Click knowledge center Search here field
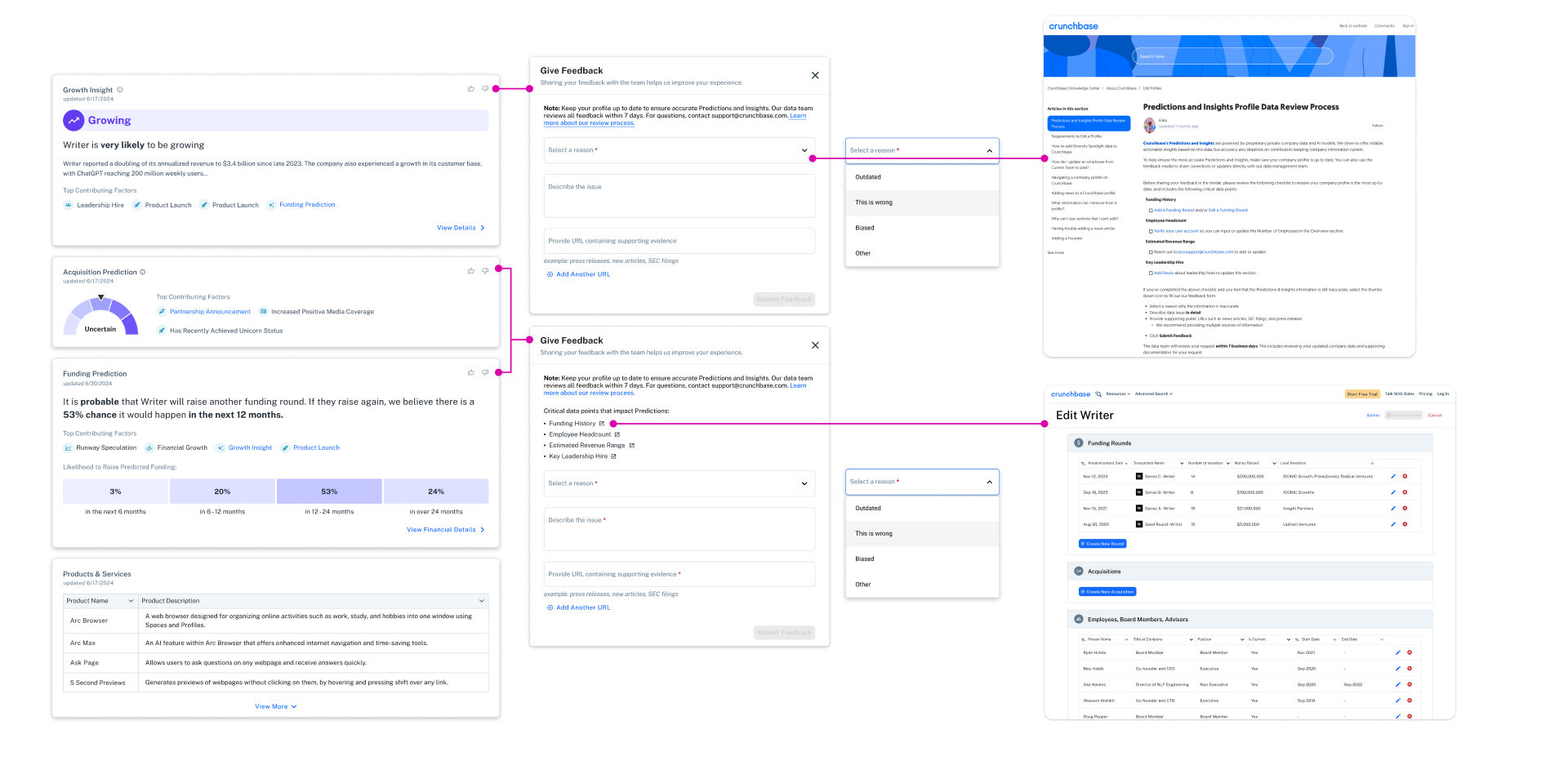The width and height of the screenshot is (1568, 774). coord(1232,56)
